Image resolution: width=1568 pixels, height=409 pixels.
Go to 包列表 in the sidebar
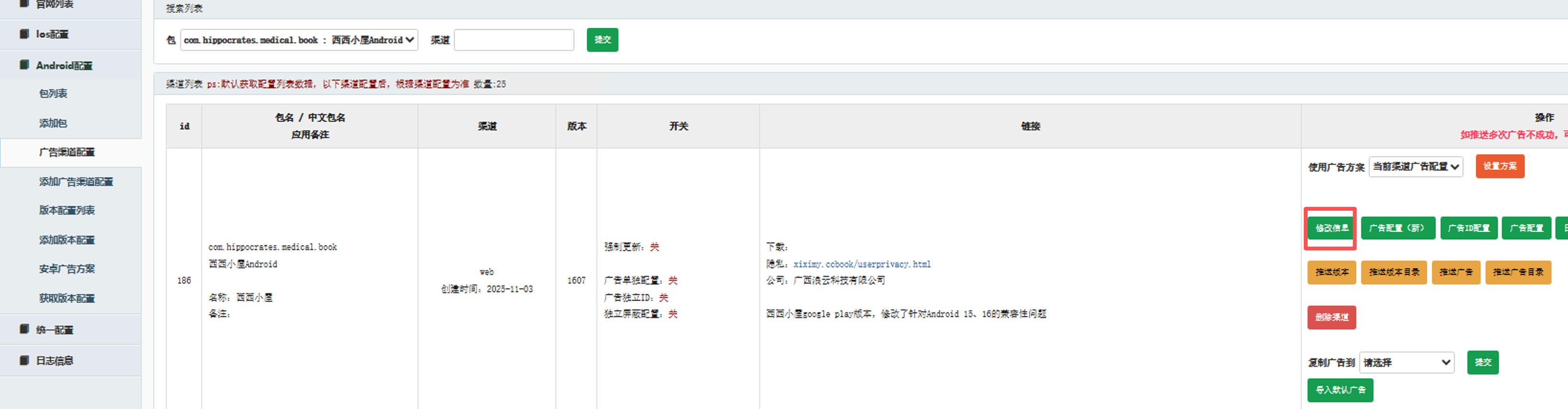point(53,94)
